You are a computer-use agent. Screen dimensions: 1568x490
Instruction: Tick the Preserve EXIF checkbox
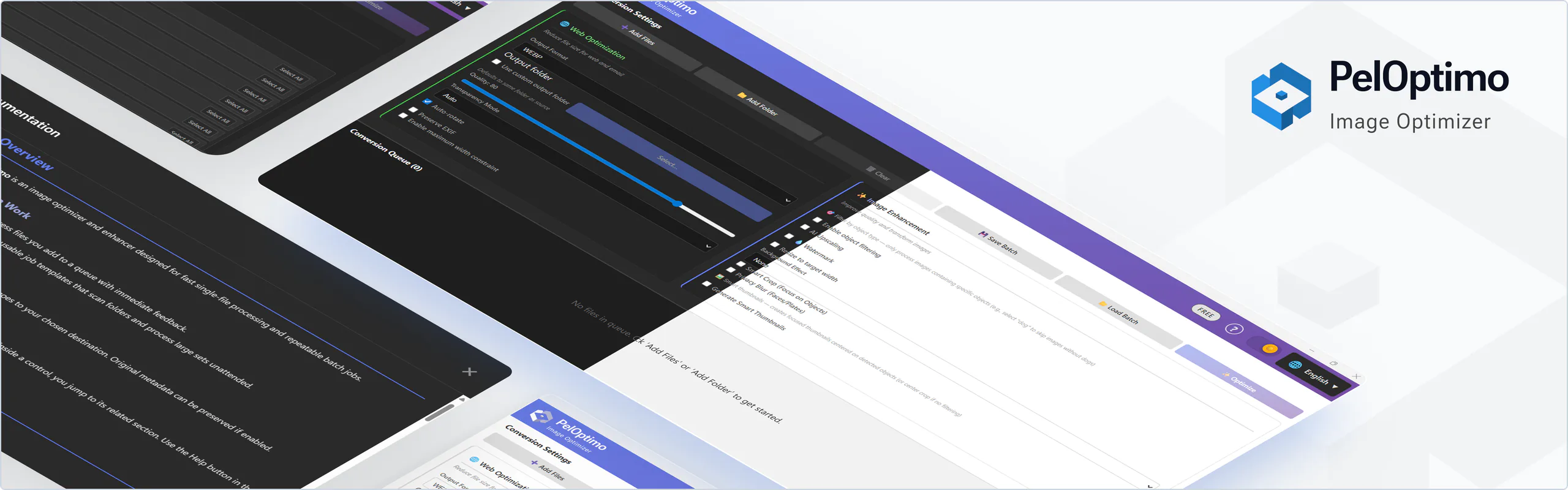tap(413, 110)
